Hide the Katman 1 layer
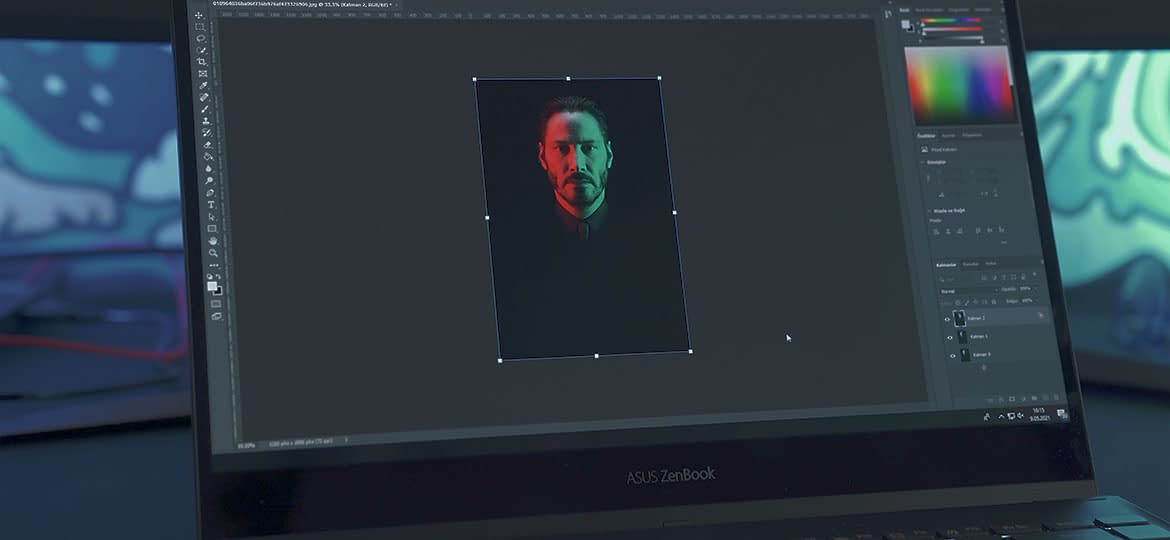 point(950,337)
